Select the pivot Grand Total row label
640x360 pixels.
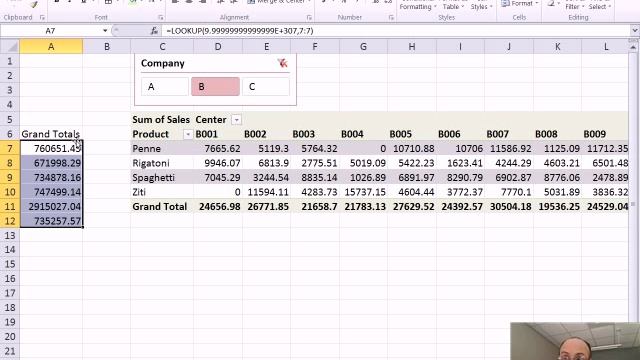pos(162,207)
